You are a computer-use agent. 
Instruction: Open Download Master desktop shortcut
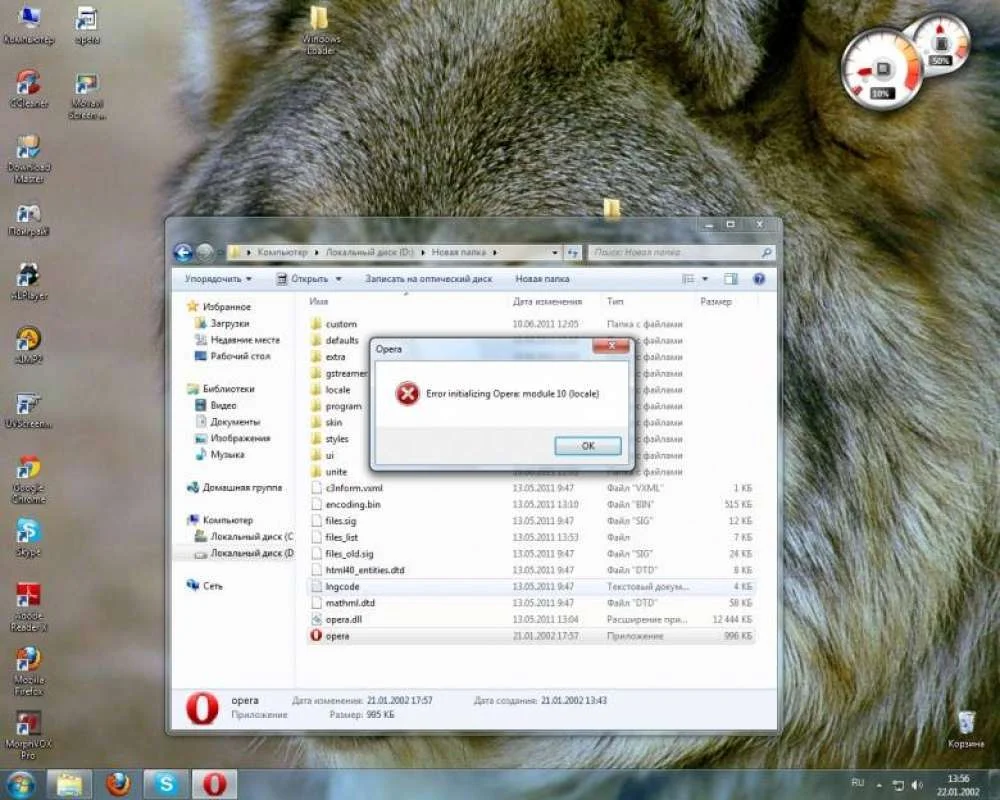(29, 159)
